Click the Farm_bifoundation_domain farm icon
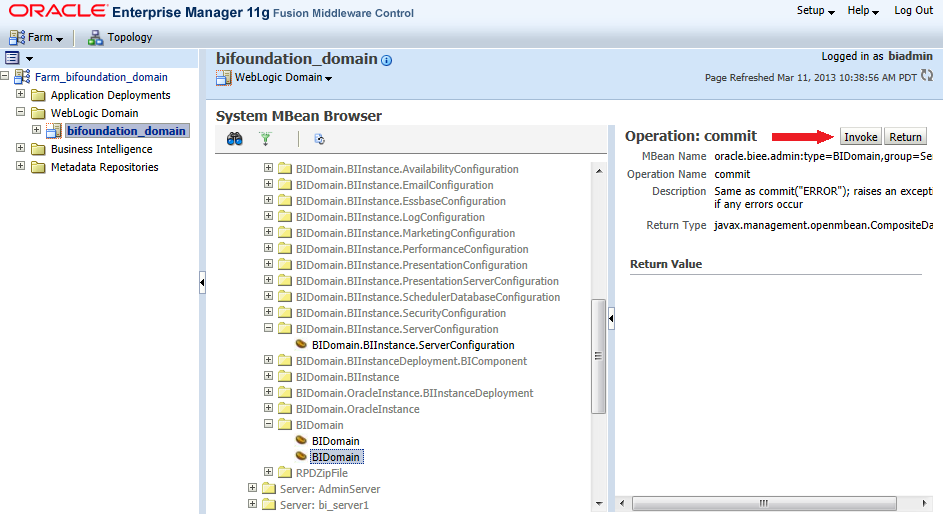 pos(22,76)
